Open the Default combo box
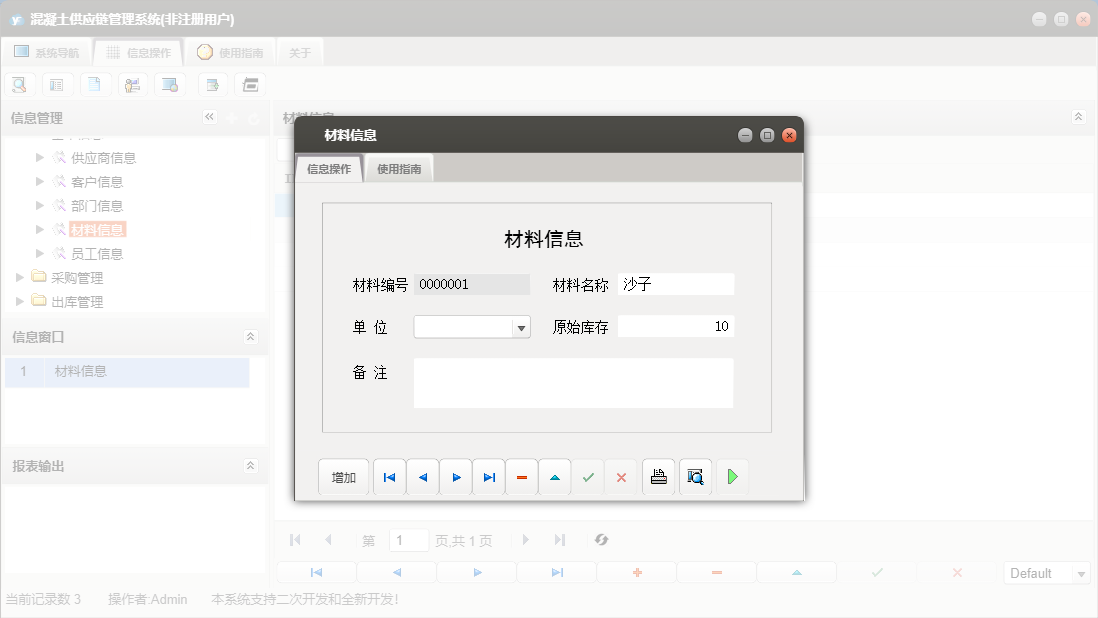This screenshot has width=1098, height=618. [1046, 573]
